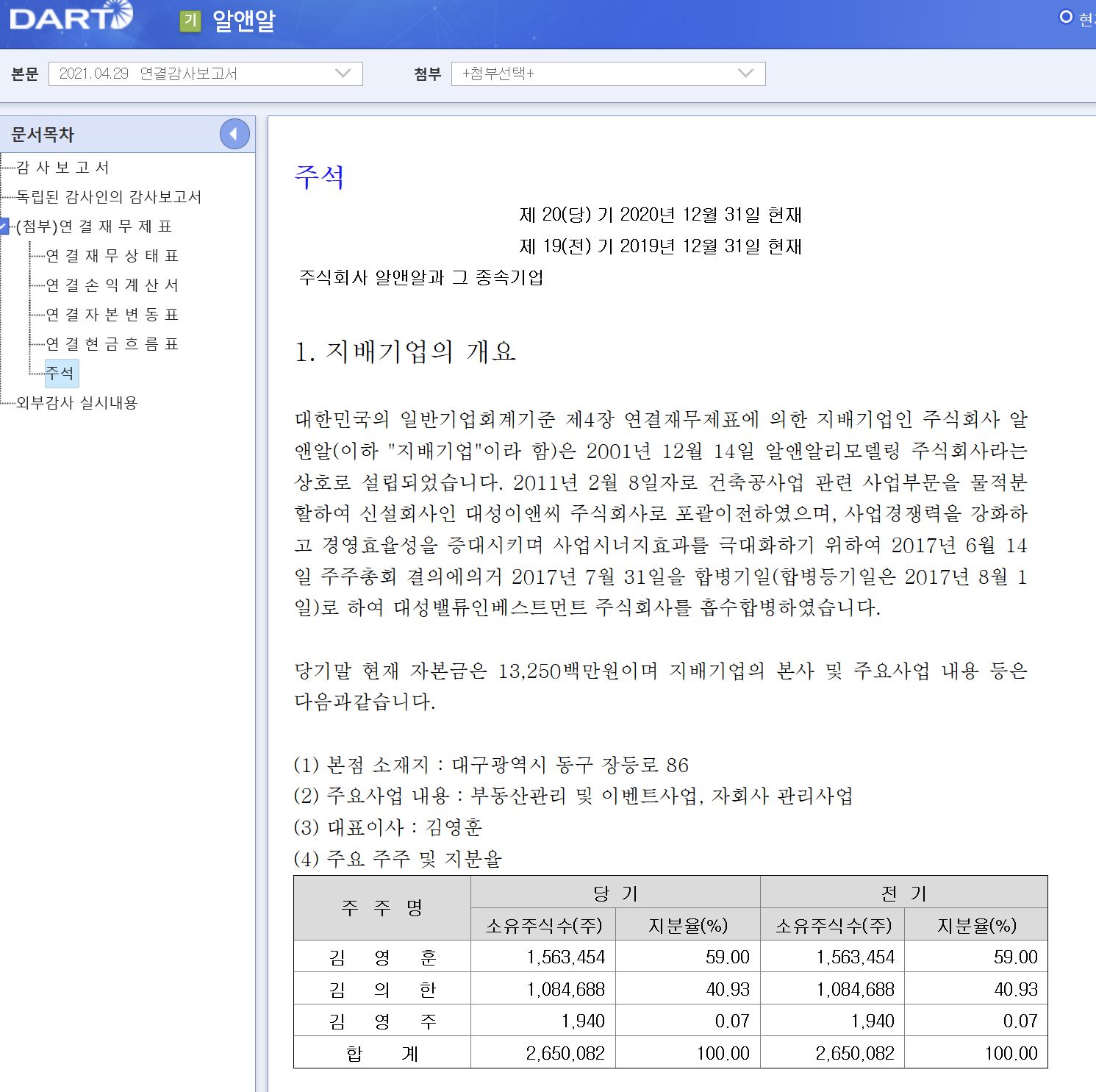Toggle the expander beside (첨부)연결재무제표
Screen dimensions: 1096x1092
(4, 226)
